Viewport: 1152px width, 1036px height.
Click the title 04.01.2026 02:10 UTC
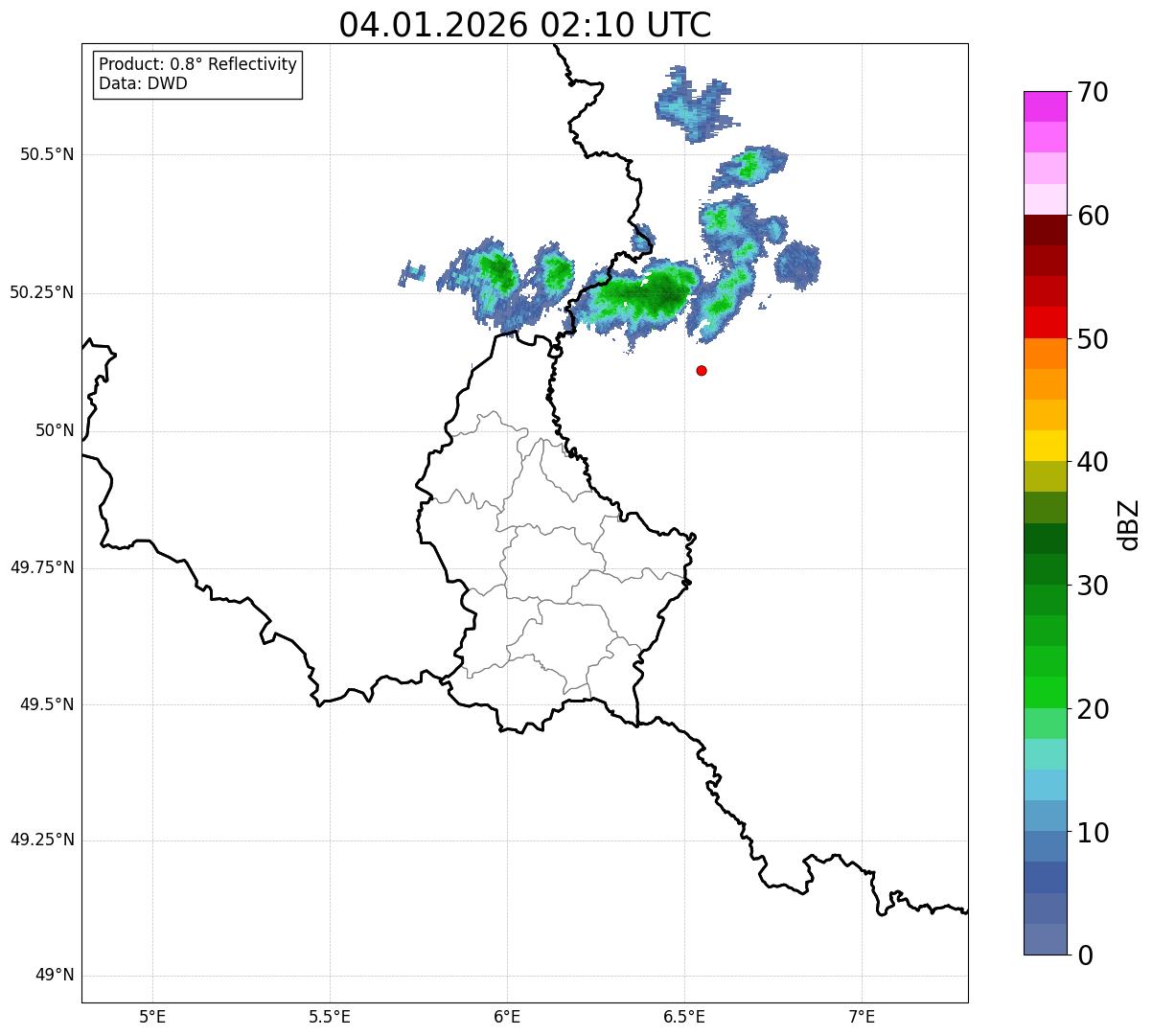tap(525, 24)
